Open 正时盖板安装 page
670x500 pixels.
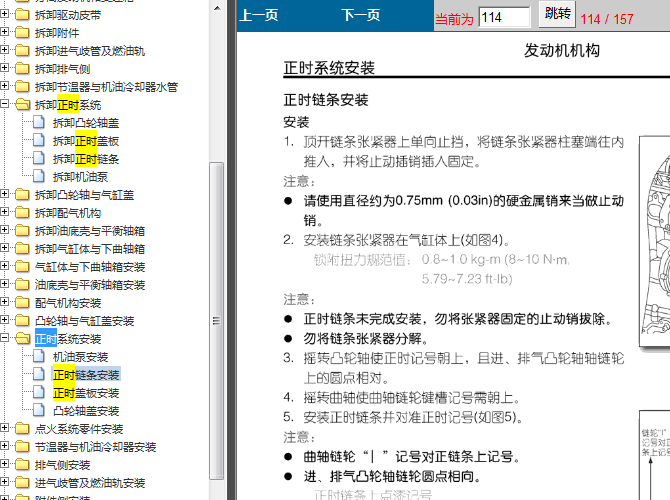click(86, 393)
